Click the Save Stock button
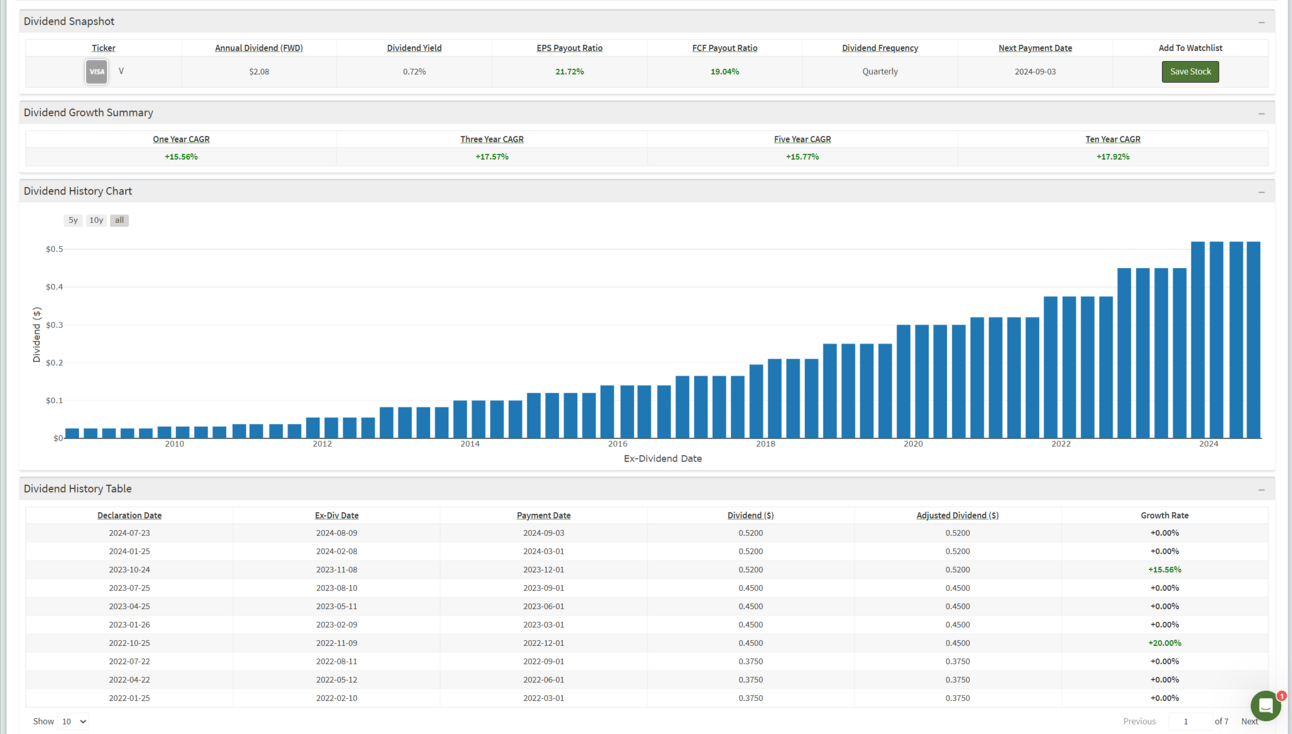This screenshot has height=734, width=1292. pos(1190,72)
